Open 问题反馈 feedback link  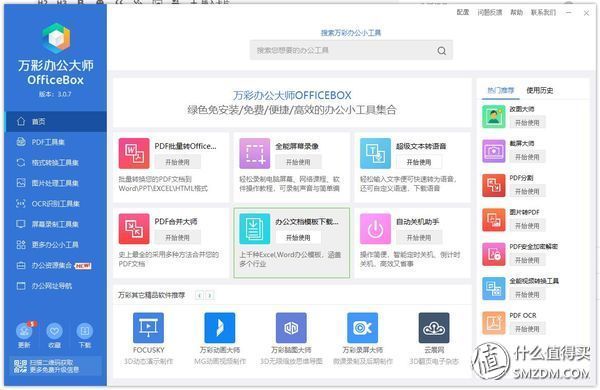click(x=490, y=13)
